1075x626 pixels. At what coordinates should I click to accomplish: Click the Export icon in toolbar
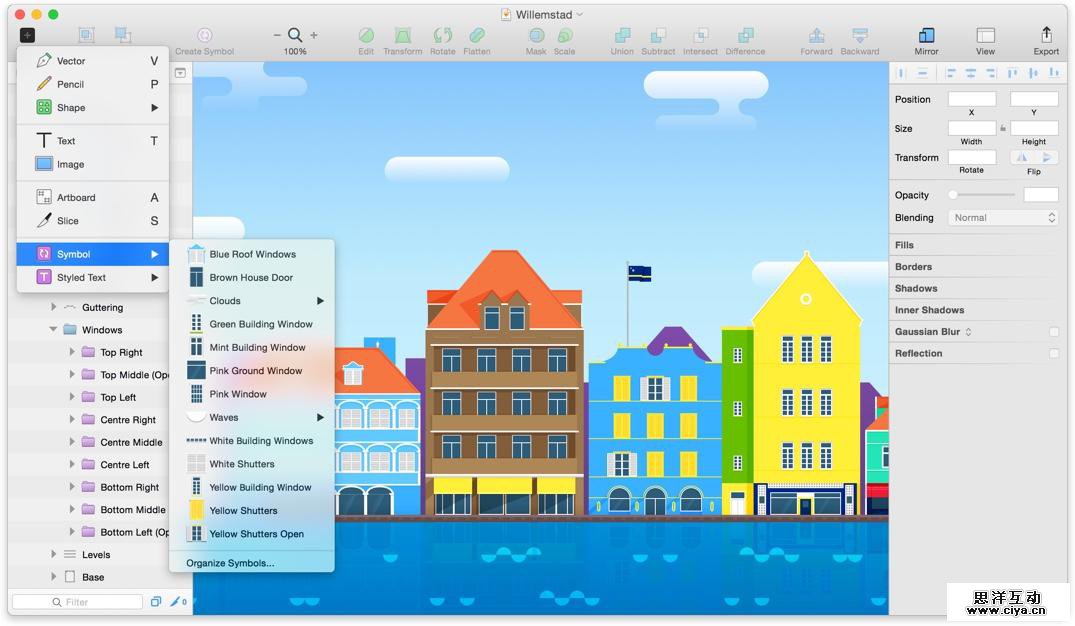click(x=1046, y=36)
